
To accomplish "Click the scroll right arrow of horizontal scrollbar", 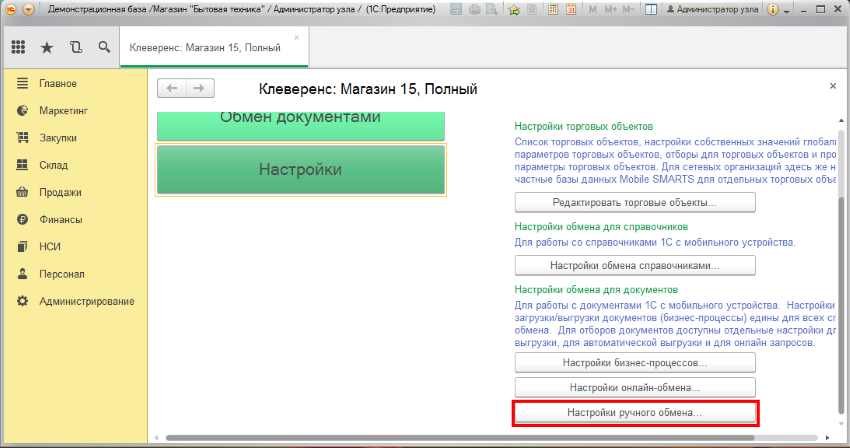I will (827, 438).
